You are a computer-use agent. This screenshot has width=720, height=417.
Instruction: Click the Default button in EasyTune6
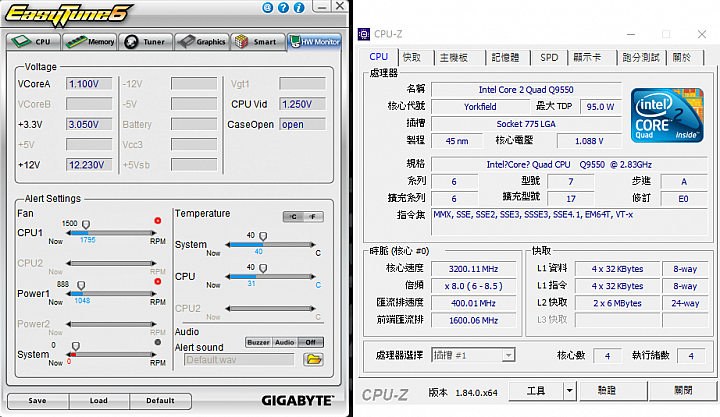click(x=160, y=401)
